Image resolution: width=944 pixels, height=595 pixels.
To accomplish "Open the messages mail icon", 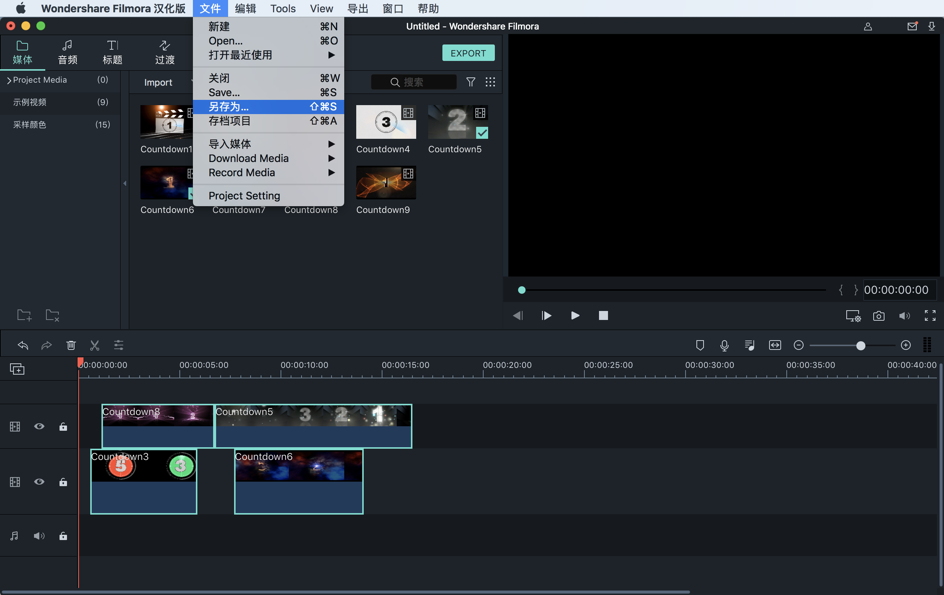I will coord(912,26).
